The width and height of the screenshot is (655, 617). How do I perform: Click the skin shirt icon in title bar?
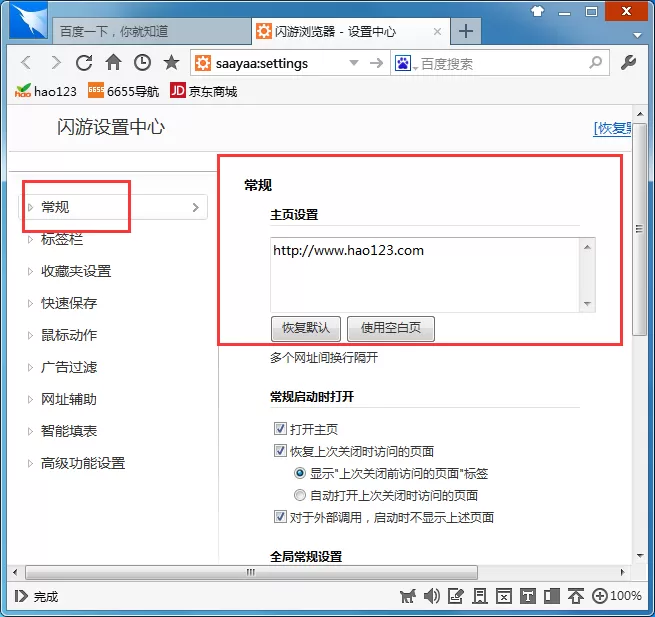coord(538,11)
